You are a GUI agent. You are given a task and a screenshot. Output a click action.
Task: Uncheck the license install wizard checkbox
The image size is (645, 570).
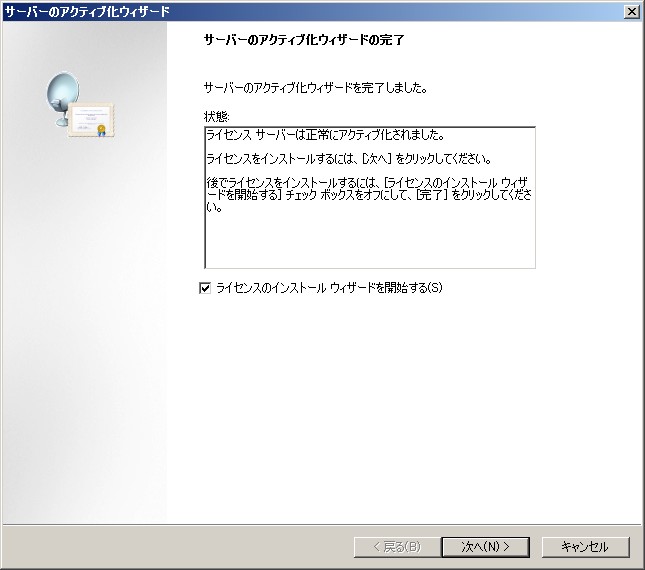point(206,288)
